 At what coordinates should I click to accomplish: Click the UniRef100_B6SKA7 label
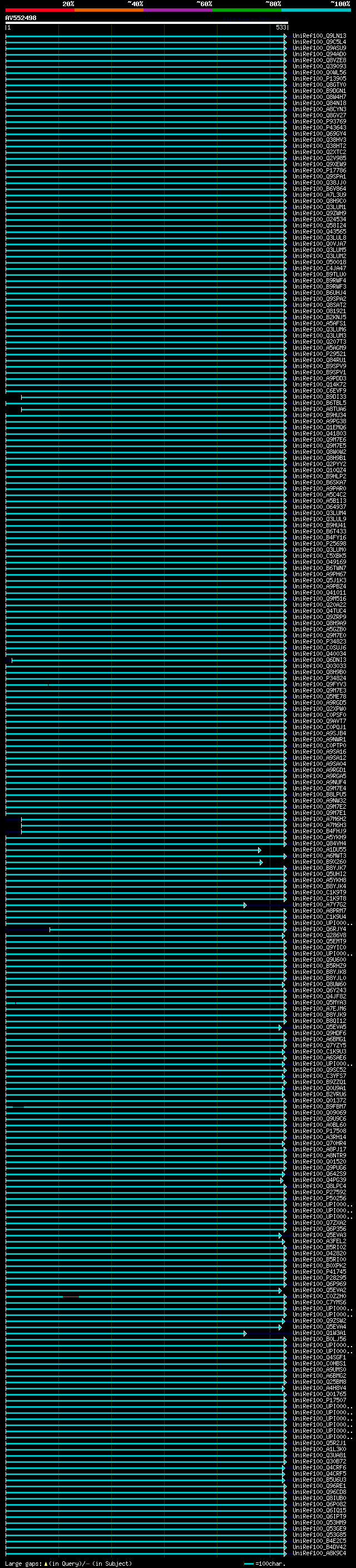319,482
